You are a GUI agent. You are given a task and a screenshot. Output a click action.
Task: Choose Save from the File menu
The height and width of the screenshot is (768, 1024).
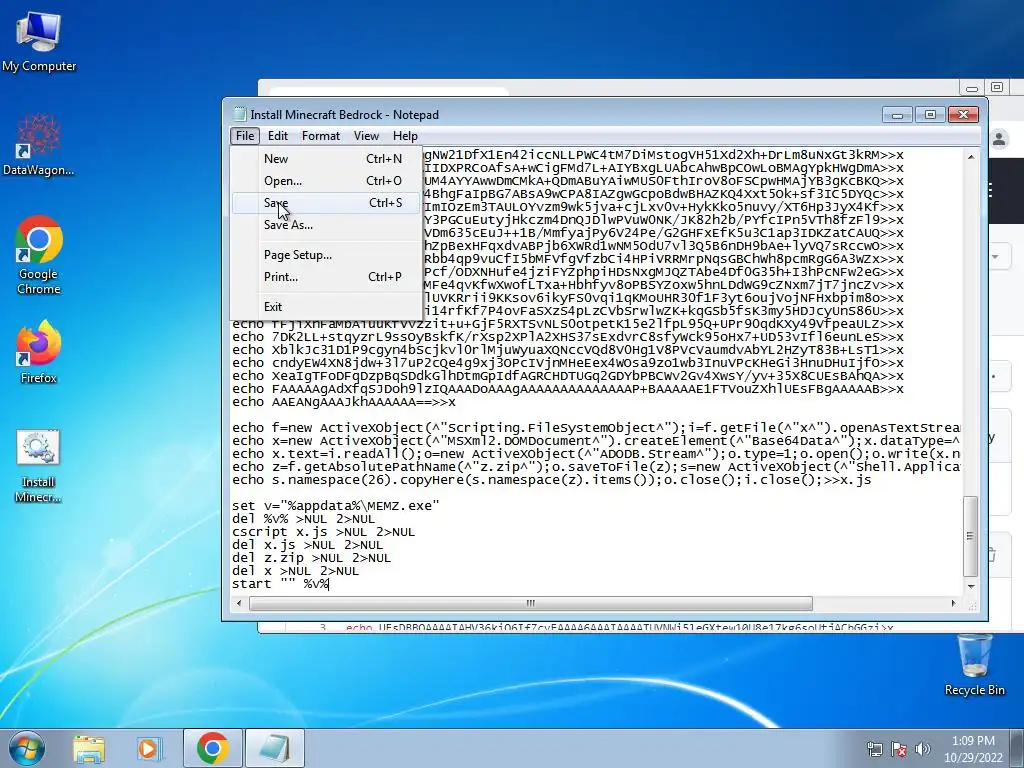[326, 203]
